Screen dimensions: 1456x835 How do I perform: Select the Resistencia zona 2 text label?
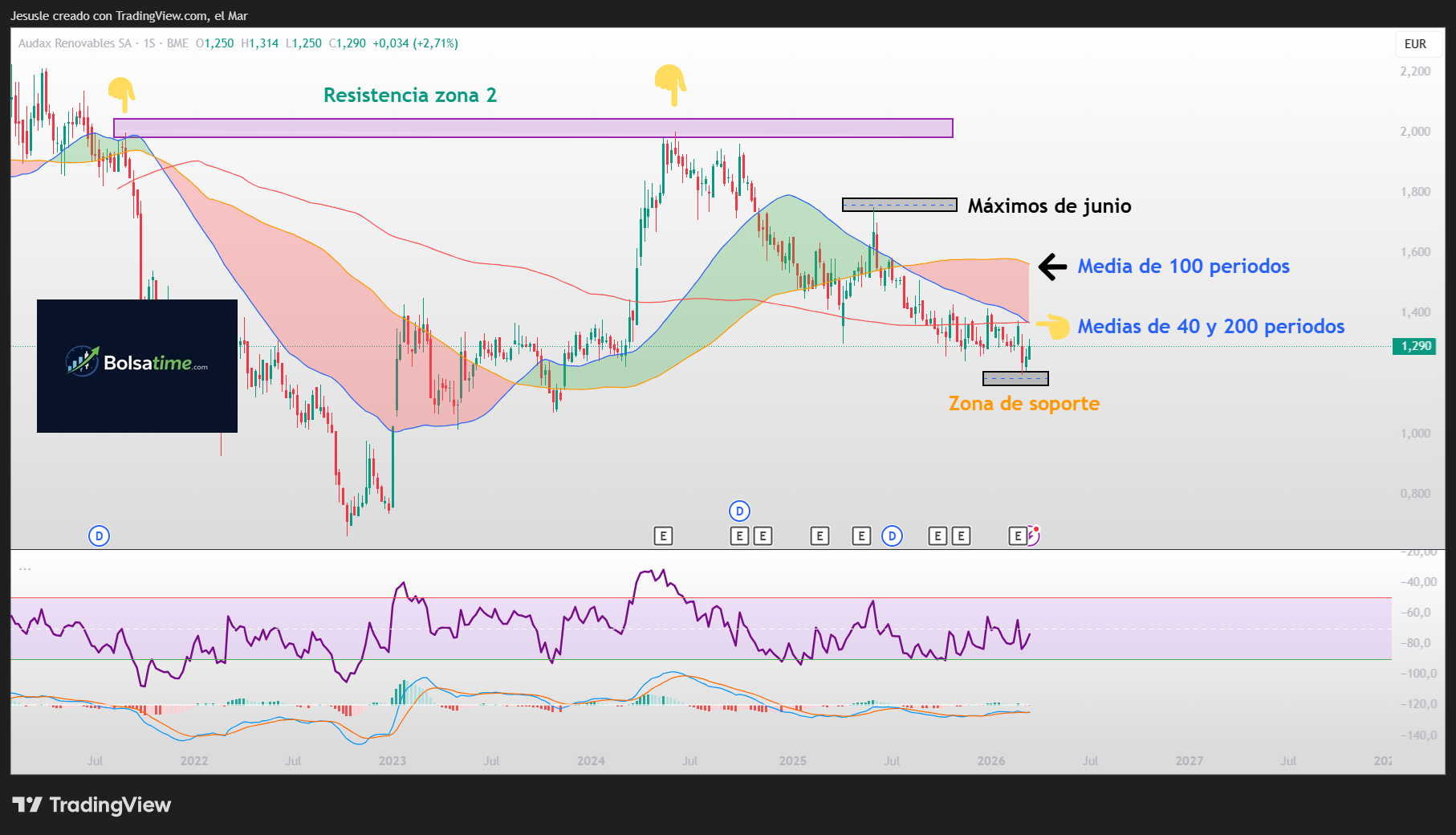[409, 96]
